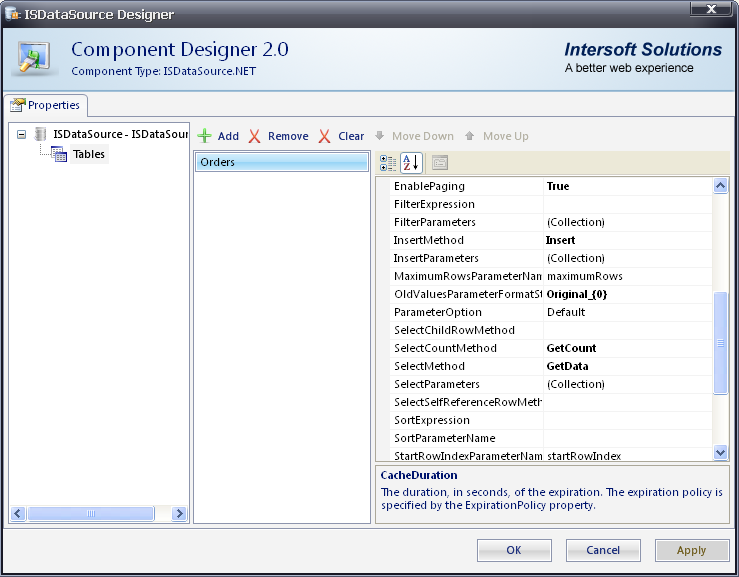739x577 pixels.
Task: Open the Properties tab
Action: pyautogui.click(x=45, y=105)
